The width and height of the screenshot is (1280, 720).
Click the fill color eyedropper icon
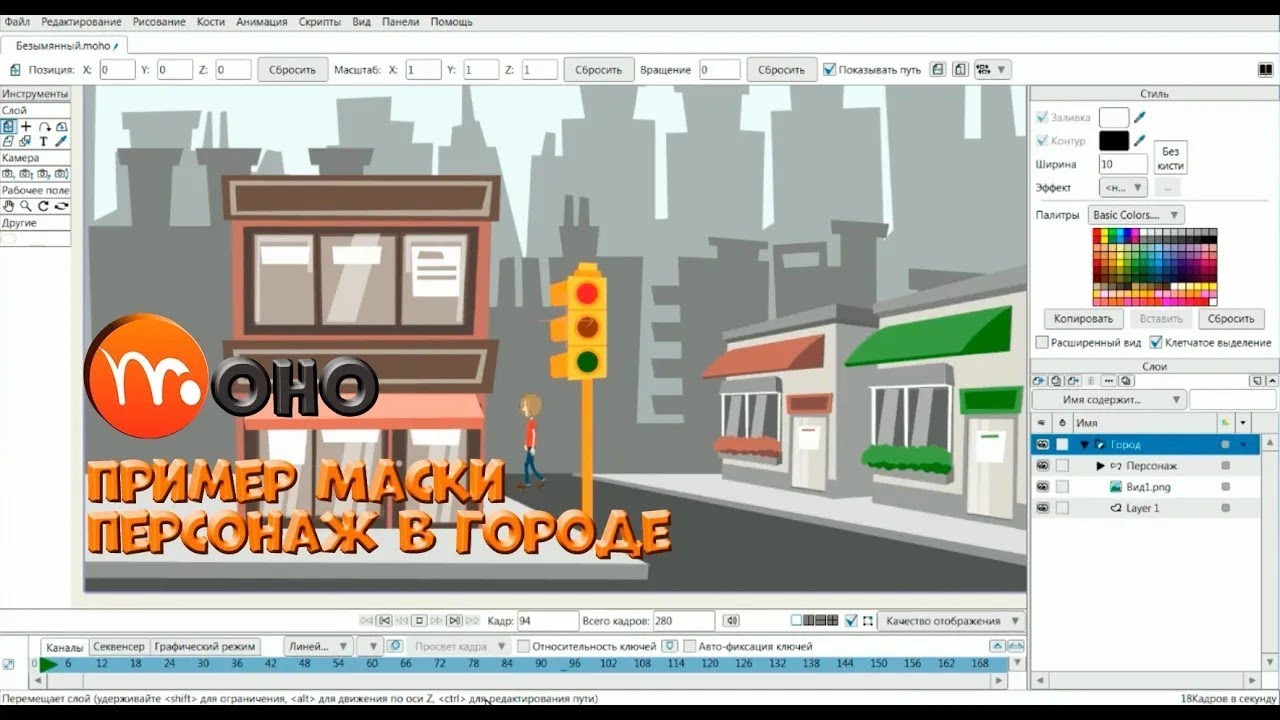[1139, 117]
